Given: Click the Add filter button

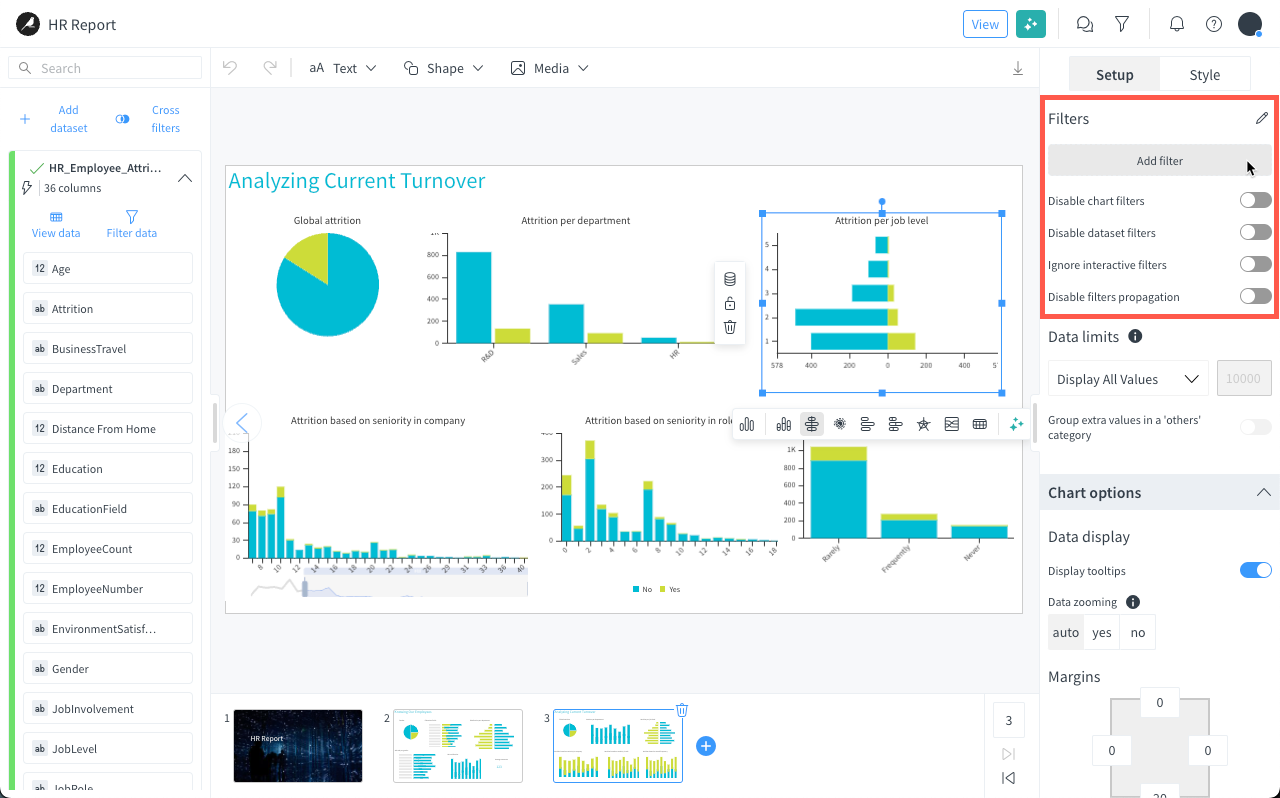Looking at the screenshot, I should point(1159,161).
